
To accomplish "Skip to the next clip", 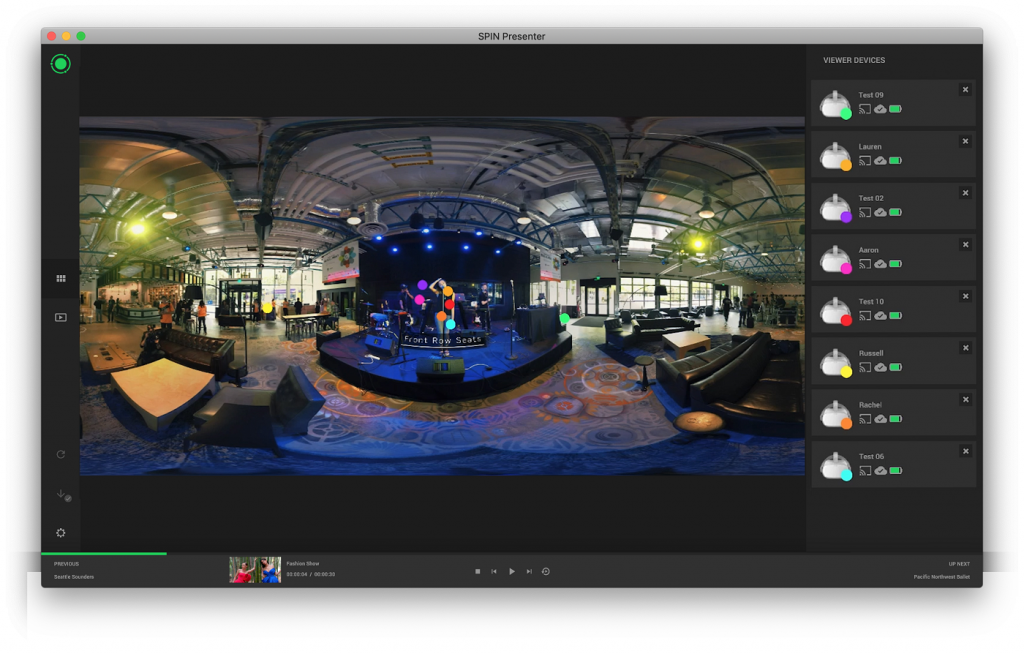I will pyautogui.click(x=529, y=571).
